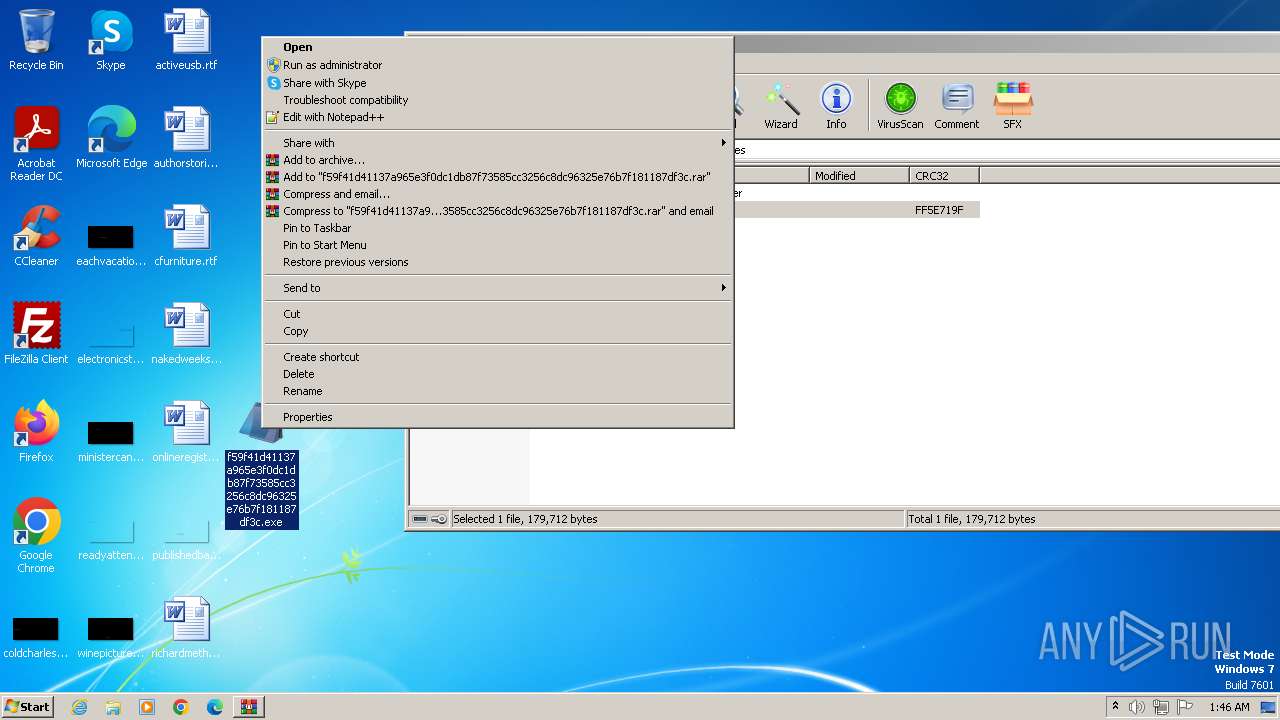Click the SFX toolbar icon
The height and width of the screenshot is (720, 1280).
pos(1012,106)
